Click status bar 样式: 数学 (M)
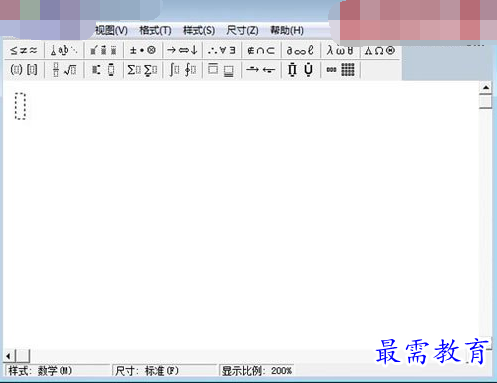This screenshot has width=497, height=383. coord(57,371)
